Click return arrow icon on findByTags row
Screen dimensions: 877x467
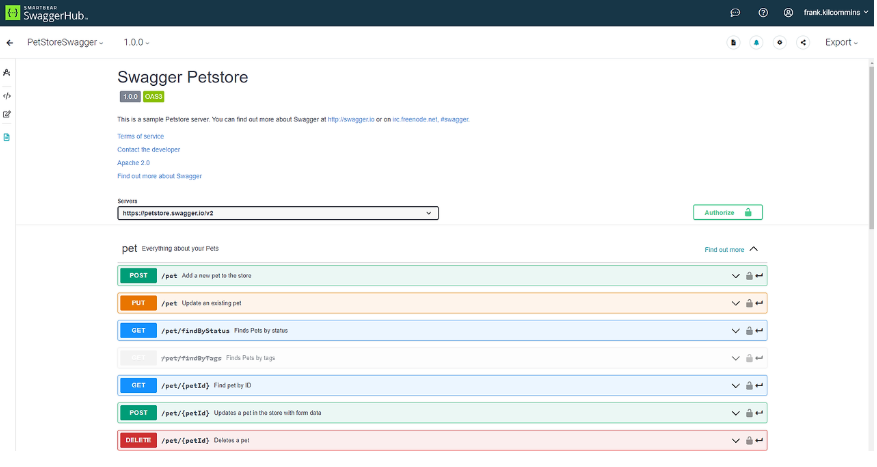click(759, 358)
